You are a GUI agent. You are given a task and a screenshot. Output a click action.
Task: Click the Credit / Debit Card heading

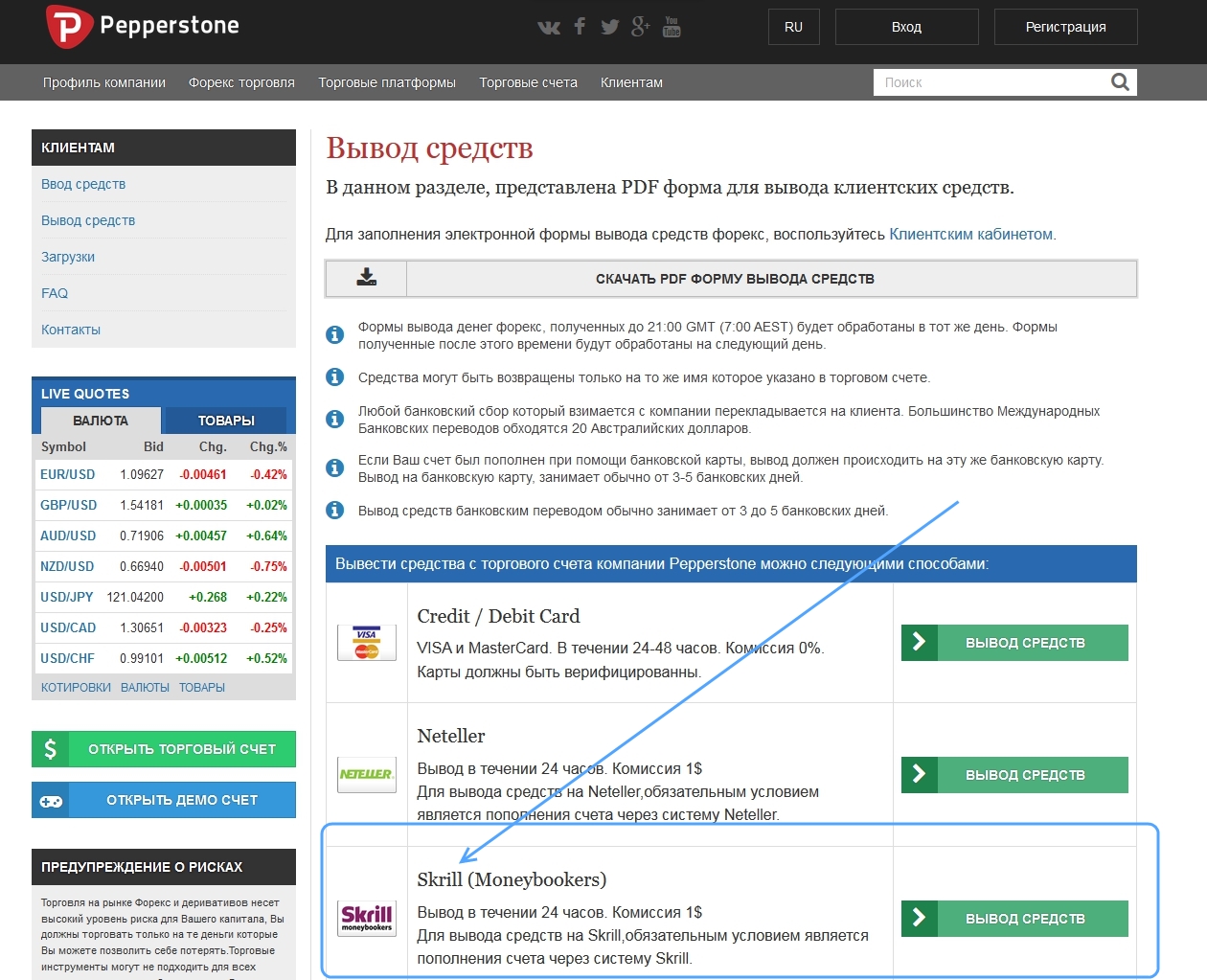pyautogui.click(x=498, y=616)
